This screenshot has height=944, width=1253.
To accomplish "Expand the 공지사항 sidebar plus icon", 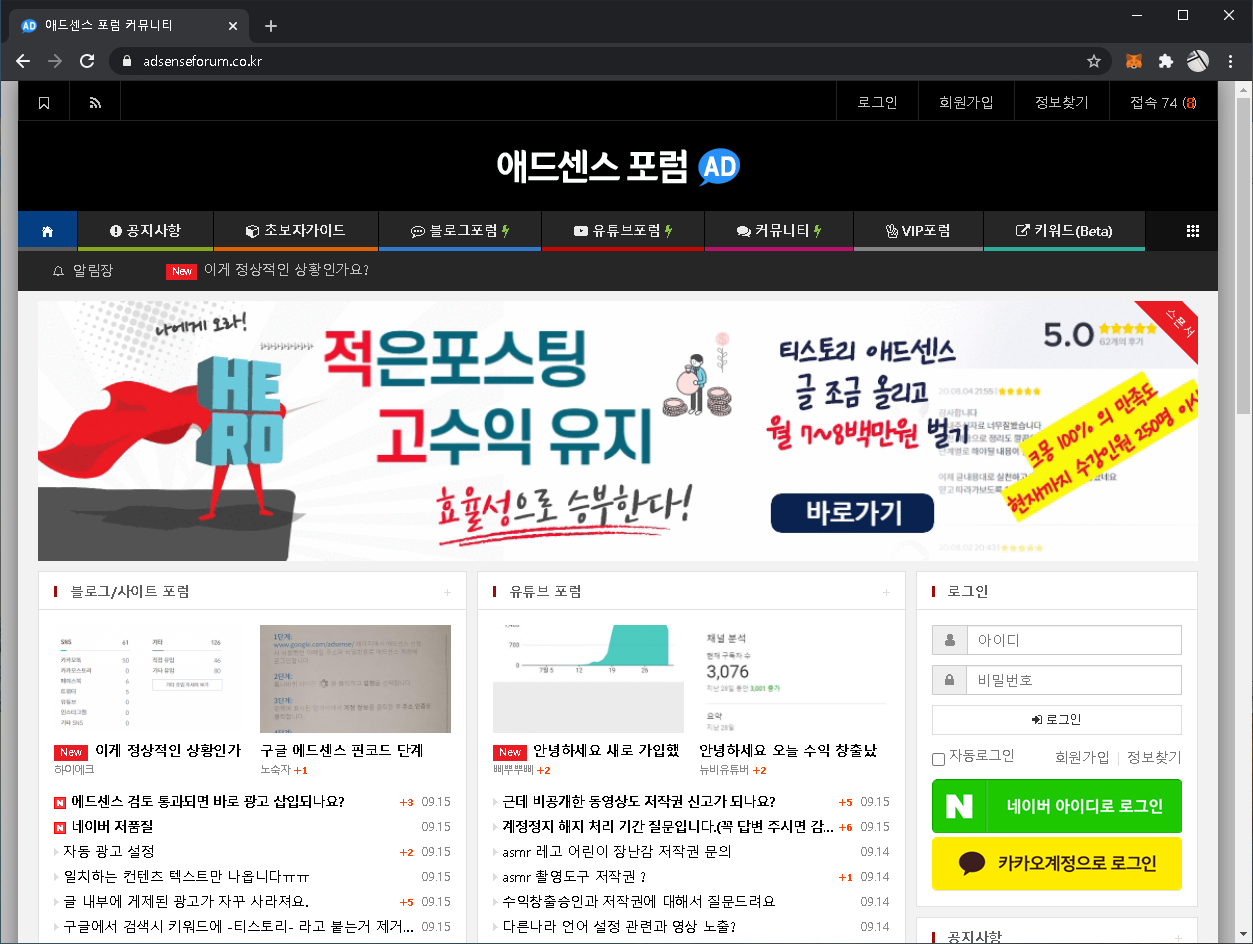I will click(x=1178, y=937).
